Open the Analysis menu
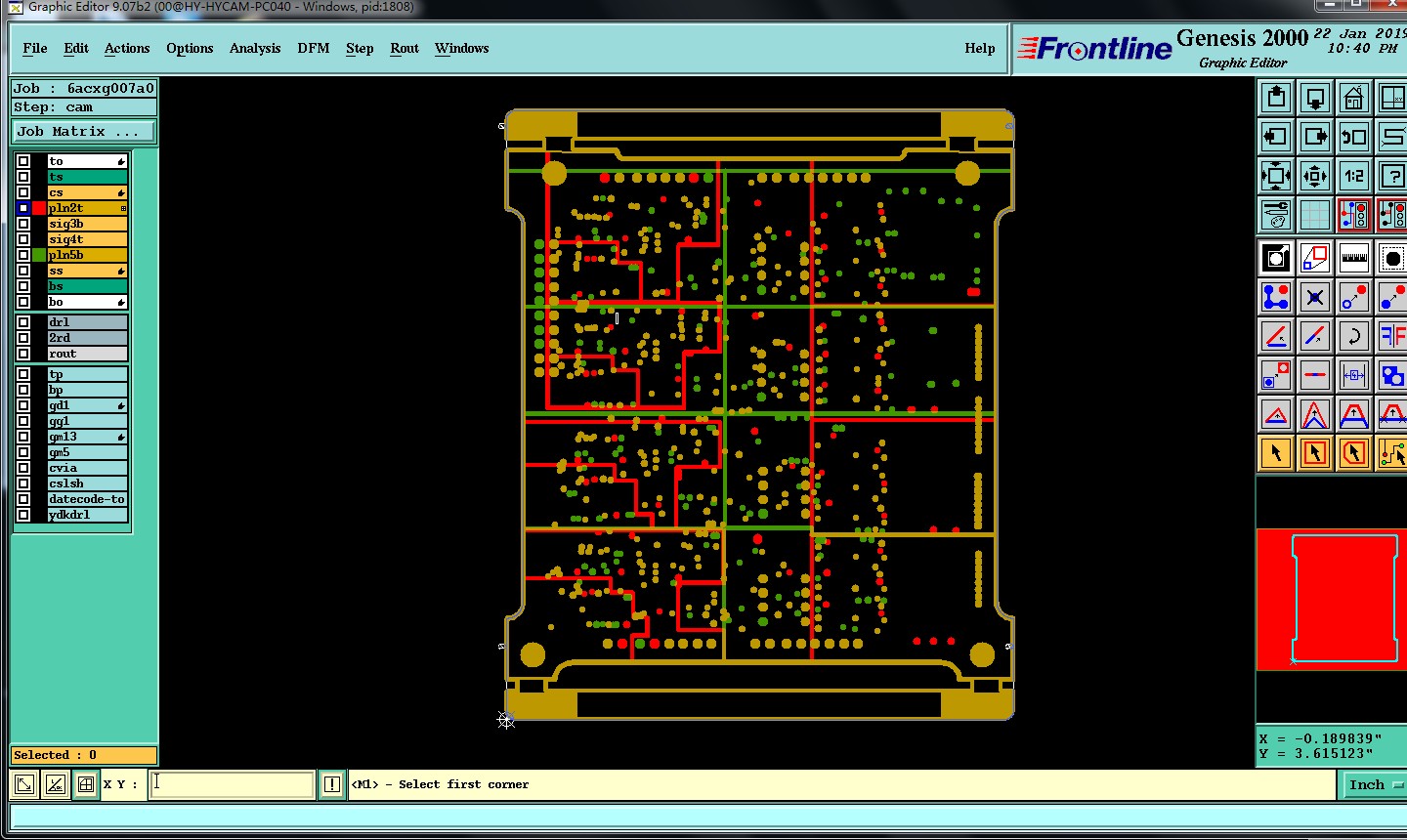Image resolution: width=1407 pixels, height=840 pixels. (x=255, y=48)
